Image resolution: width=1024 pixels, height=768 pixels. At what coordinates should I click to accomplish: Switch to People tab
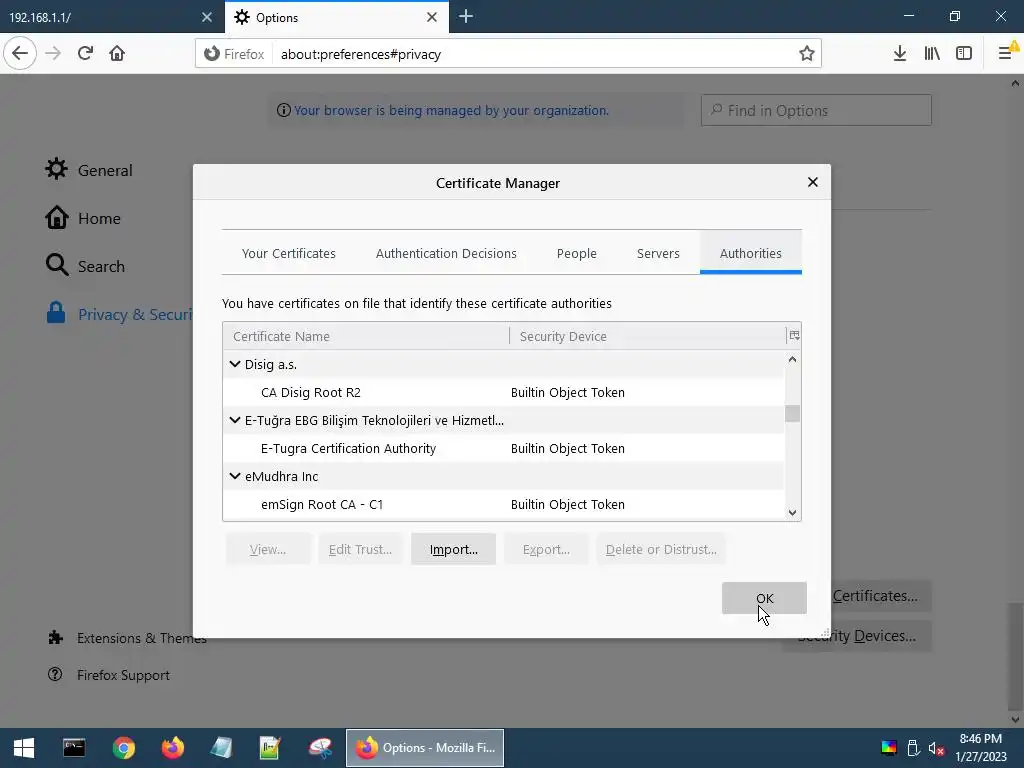pos(577,253)
